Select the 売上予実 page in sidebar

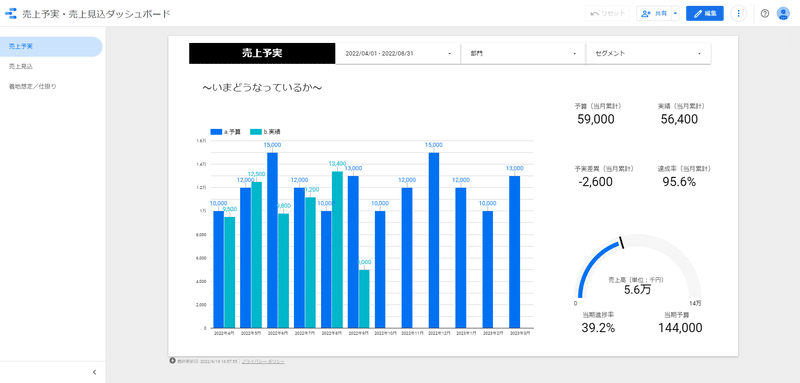(x=51, y=46)
